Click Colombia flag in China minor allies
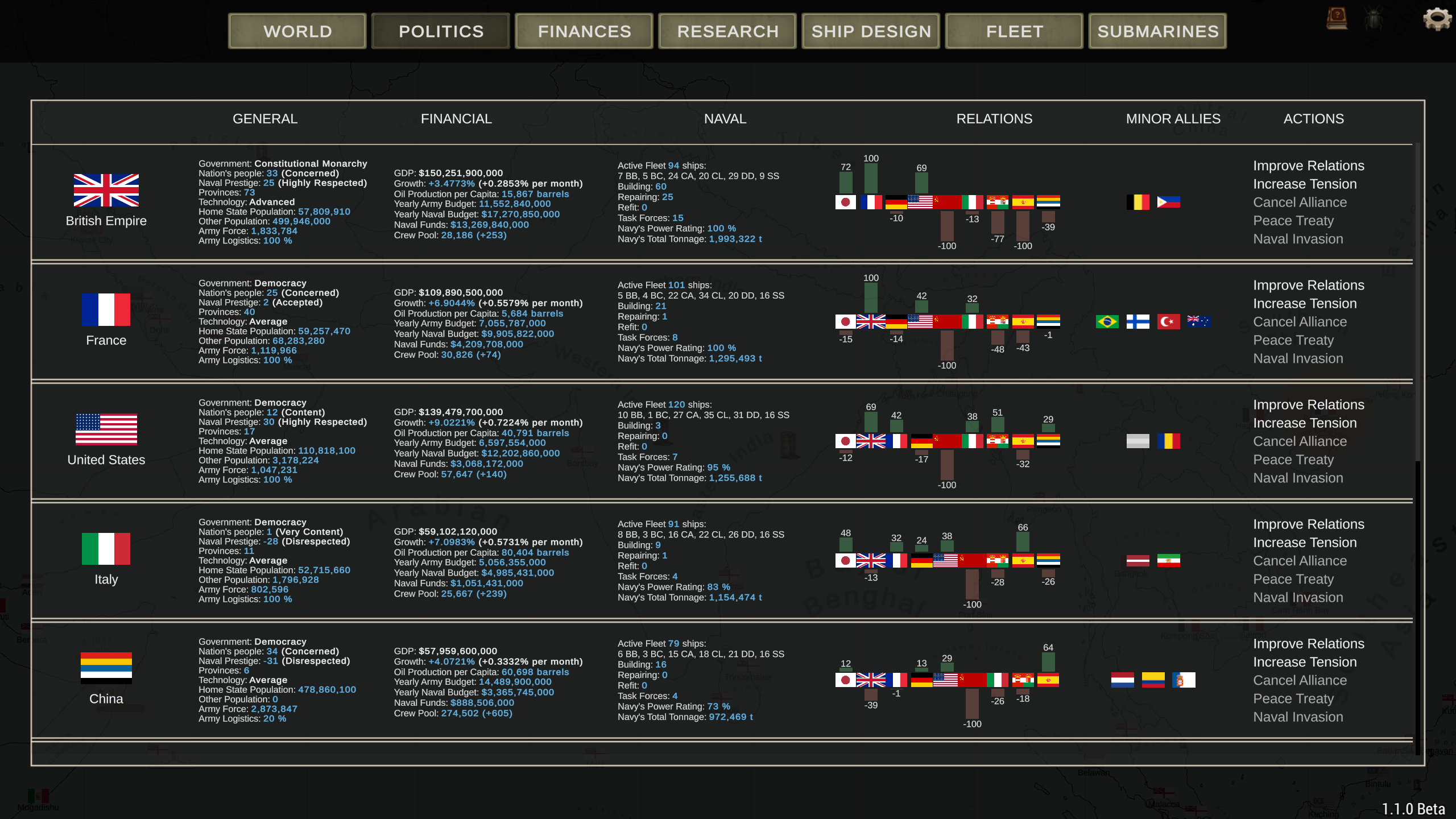Image resolution: width=1456 pixels, height=819 pixels. (x=1153, y=680)
